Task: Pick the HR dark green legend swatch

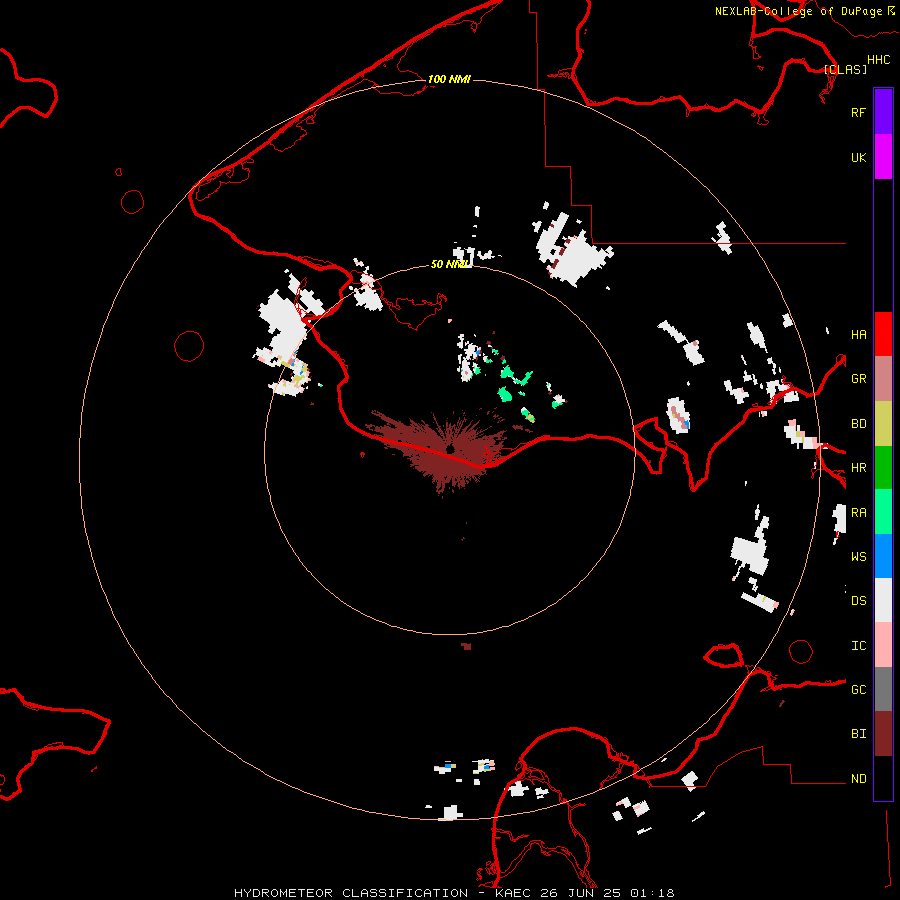Action: tap(883, 468)
